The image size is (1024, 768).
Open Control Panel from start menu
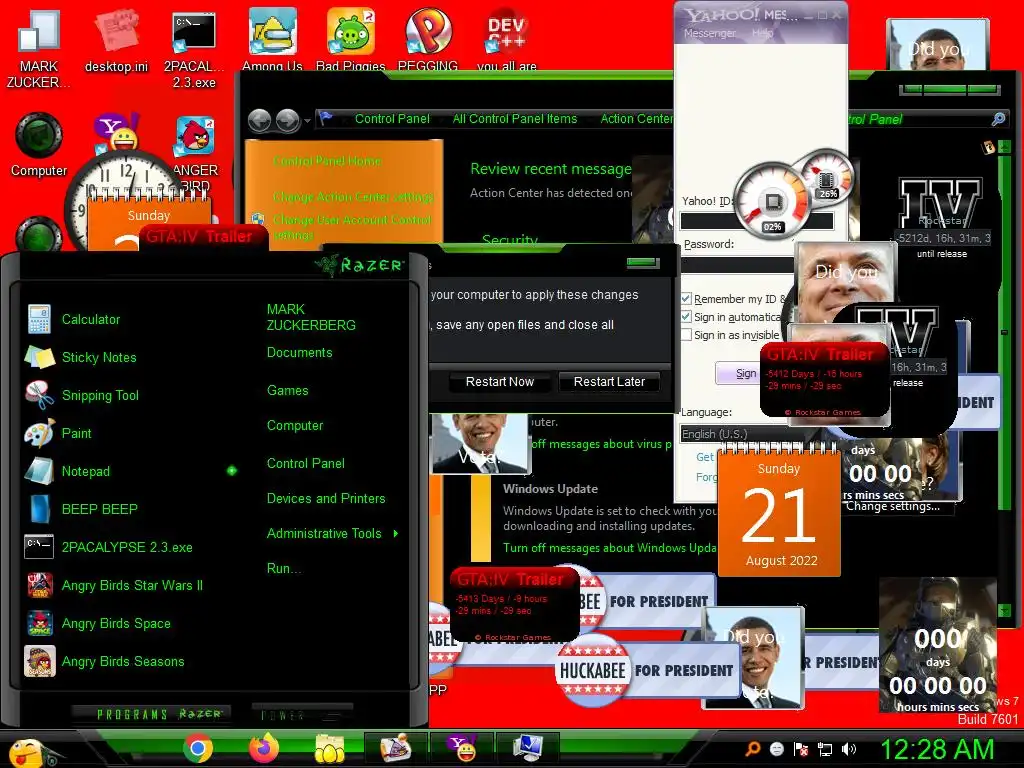(306, 463)
